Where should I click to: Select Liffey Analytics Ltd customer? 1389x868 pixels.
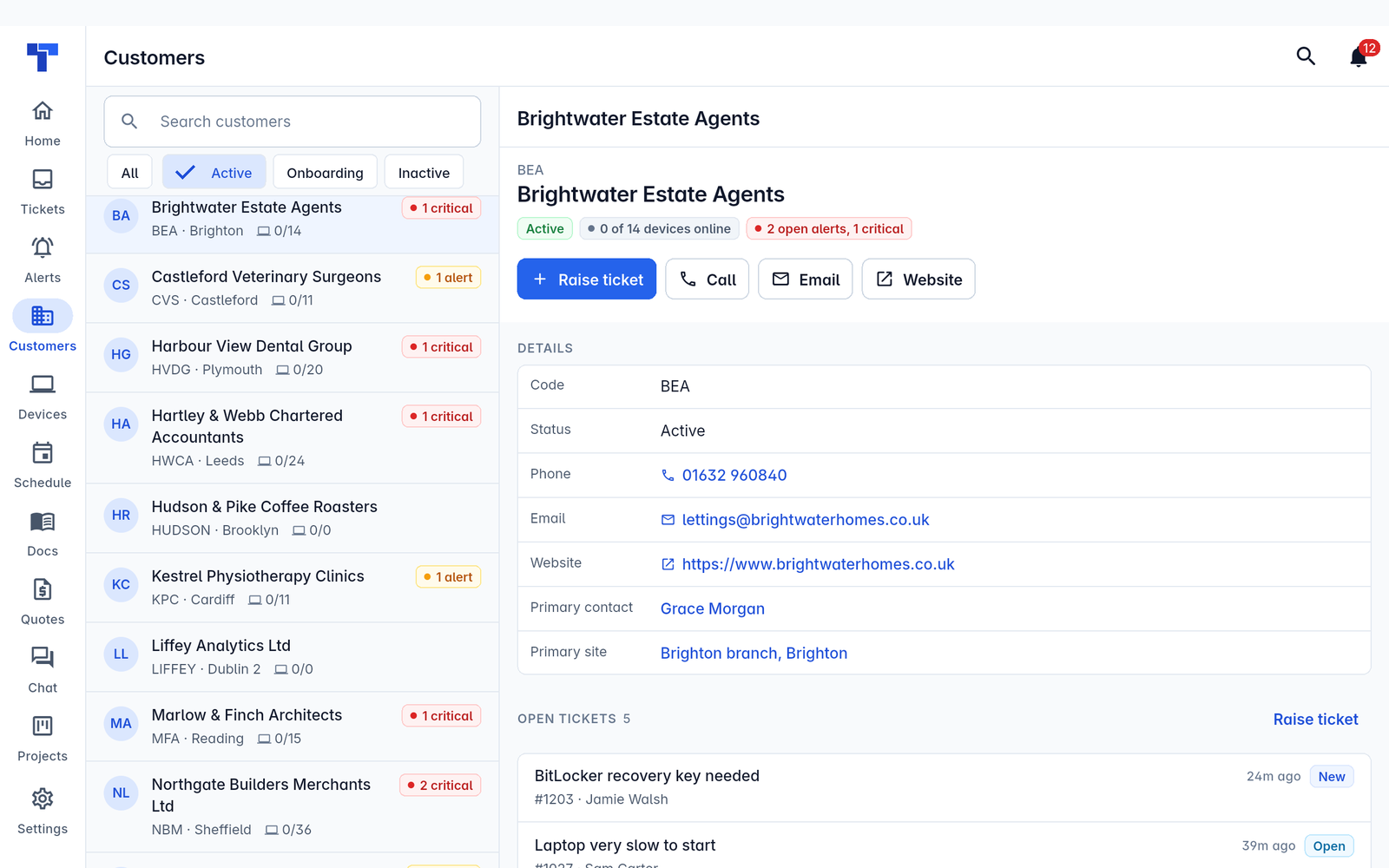[293, 658]
